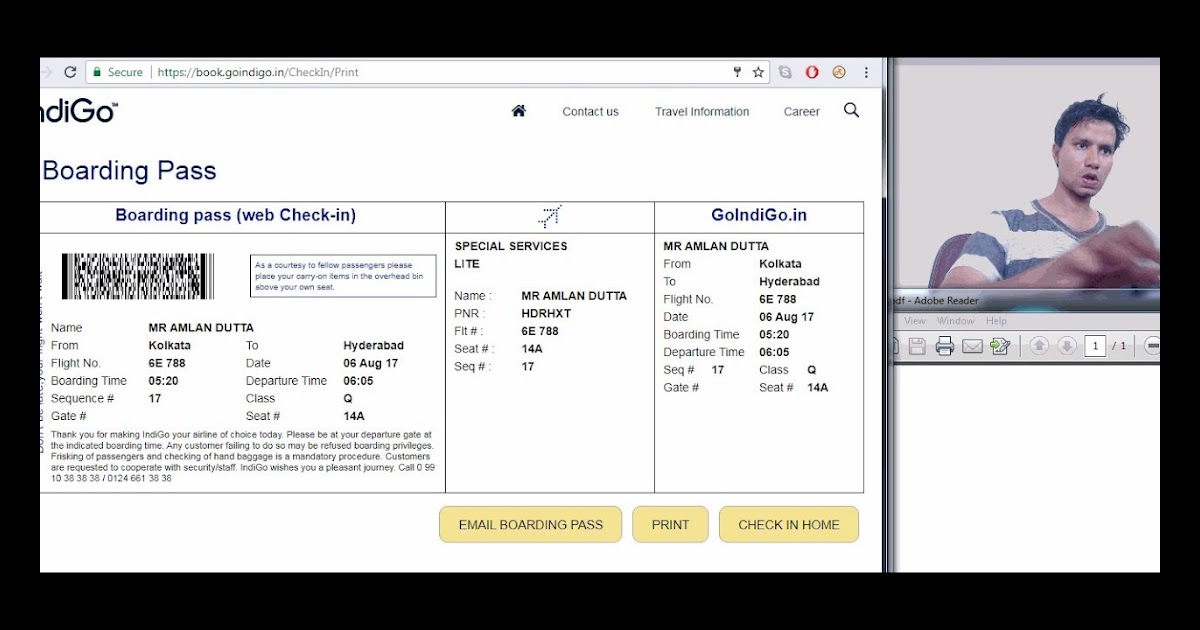Open the Help menu in Adobe Reader
The image size is (1200, 630).
(x=996, y=321)
